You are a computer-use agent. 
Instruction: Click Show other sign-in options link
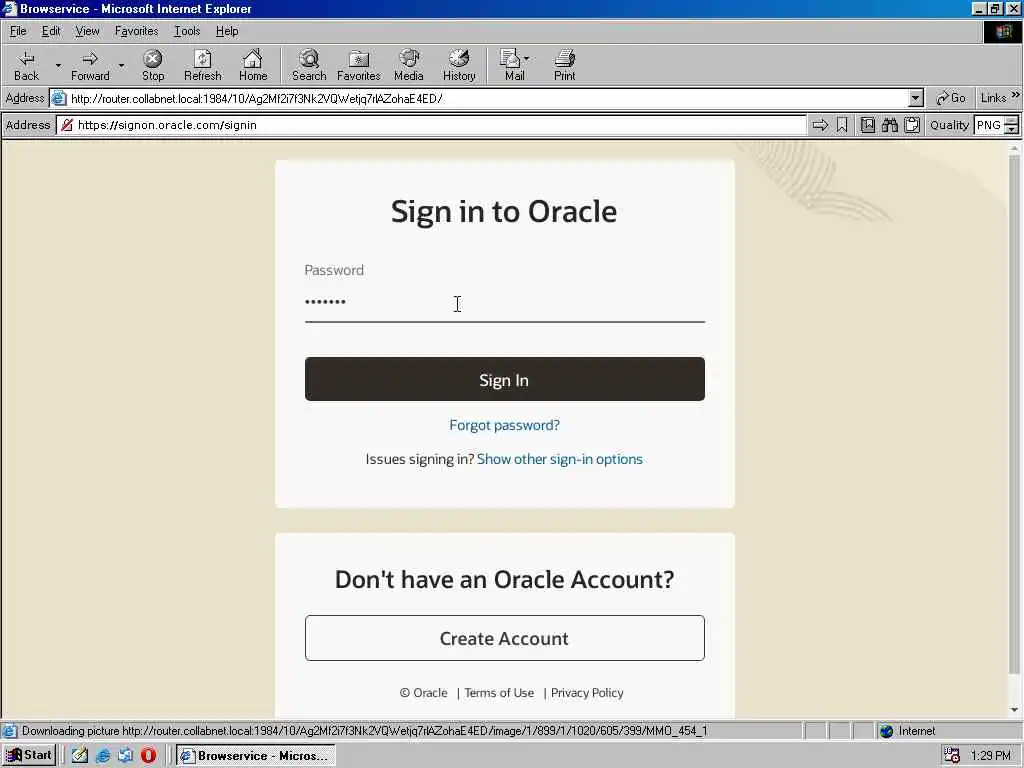tap(560, 459)
